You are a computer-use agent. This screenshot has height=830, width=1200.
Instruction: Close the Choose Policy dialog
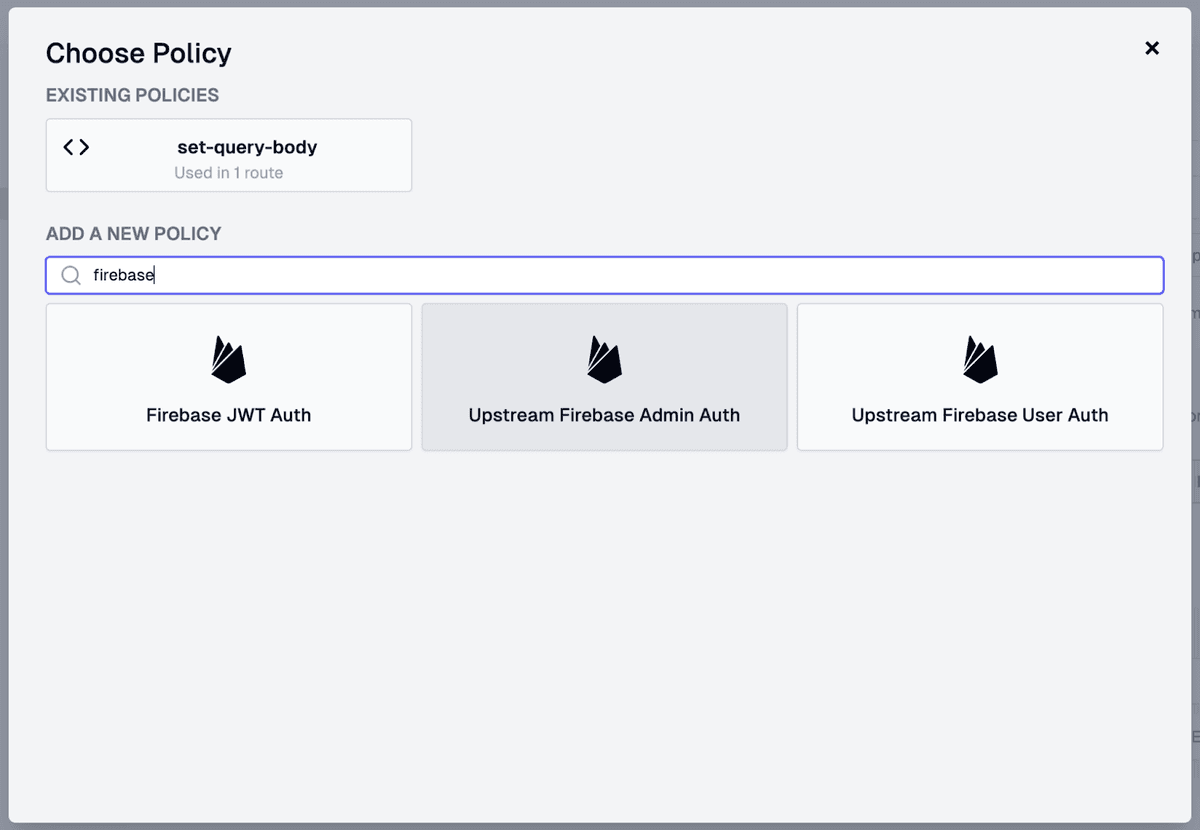1152,48
